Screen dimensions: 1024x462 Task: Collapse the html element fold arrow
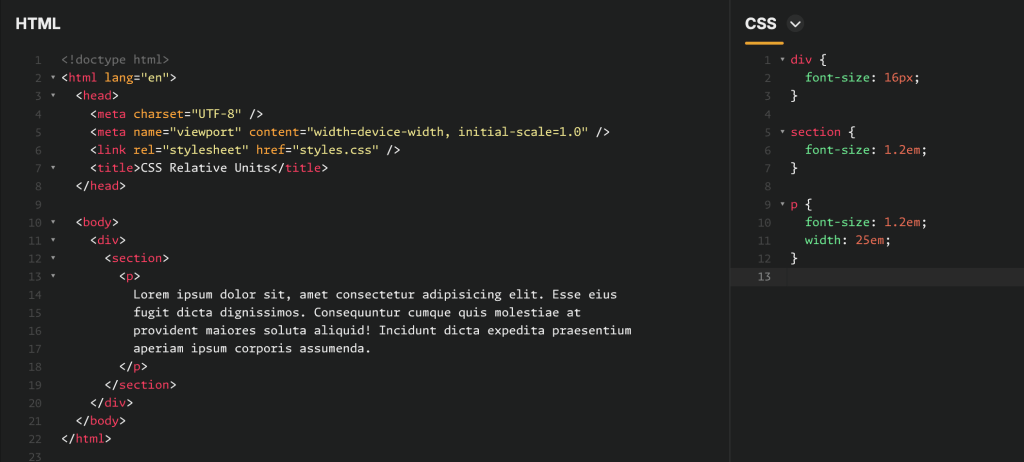tap(52, 78)
